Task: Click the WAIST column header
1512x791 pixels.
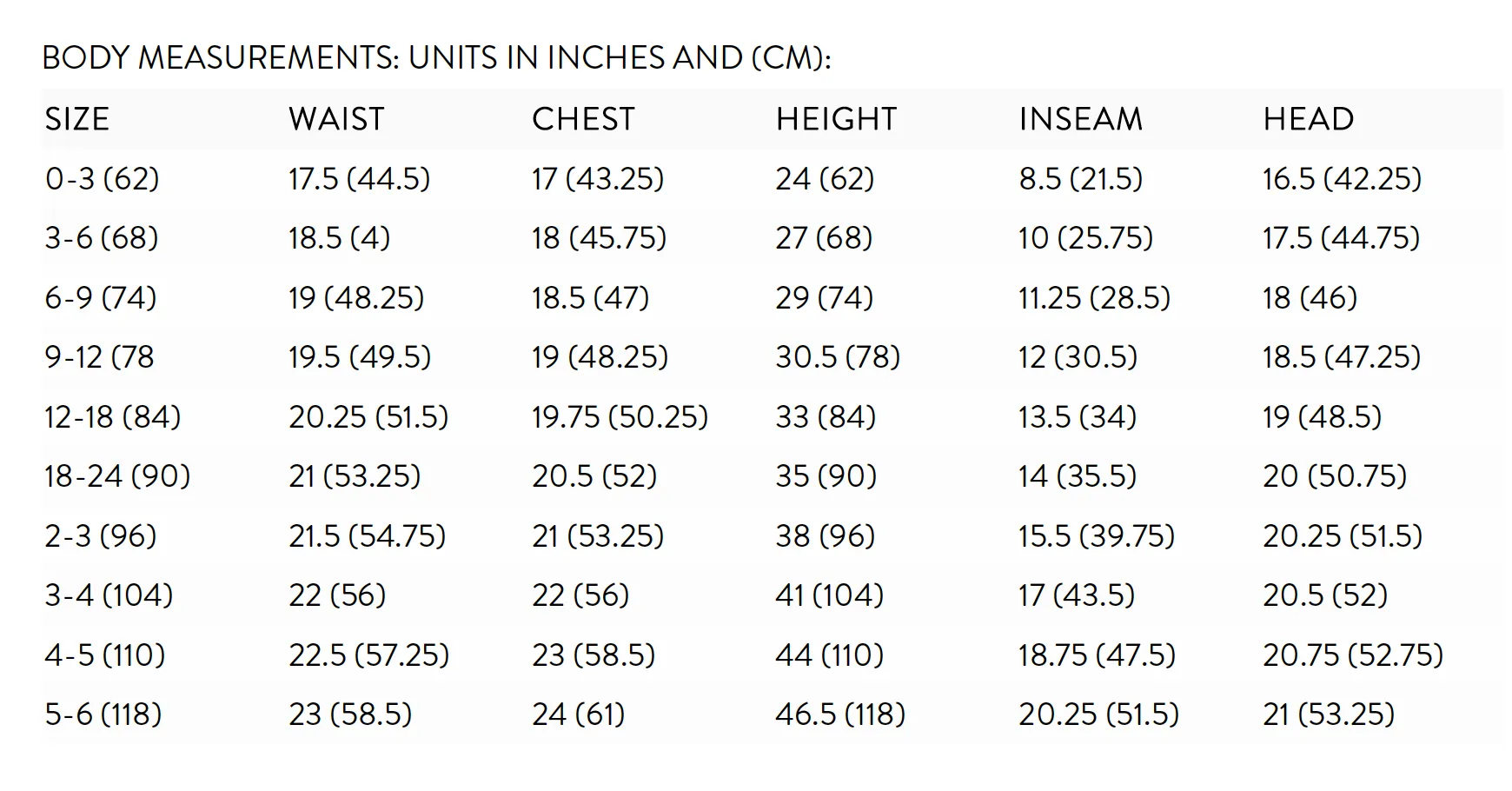Action: (336, 119)
